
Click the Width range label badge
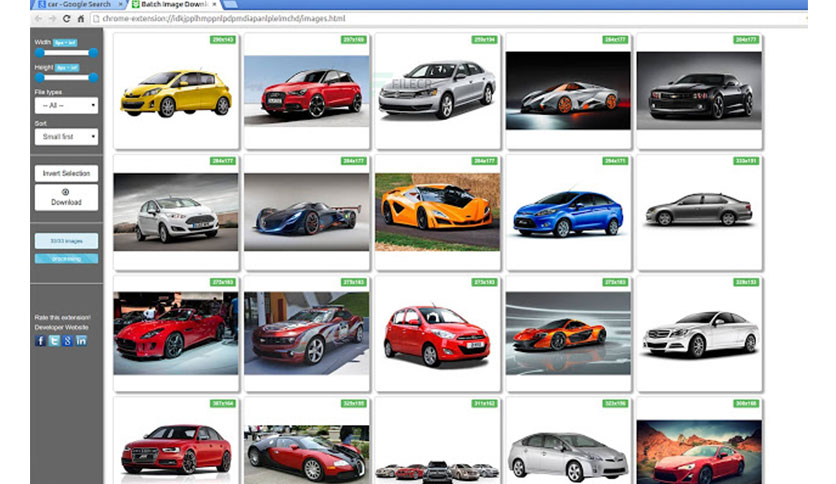point(65,43)
